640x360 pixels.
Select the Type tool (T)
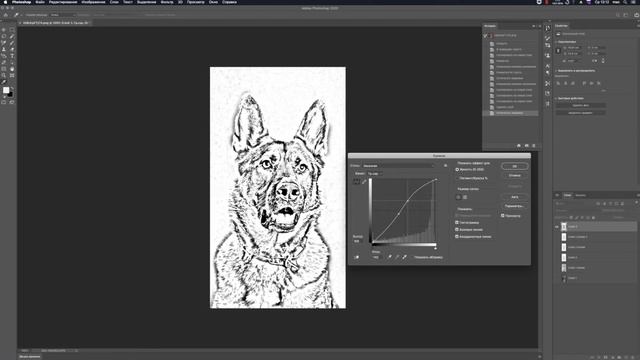pyautogui.click(x=12, y=56)
